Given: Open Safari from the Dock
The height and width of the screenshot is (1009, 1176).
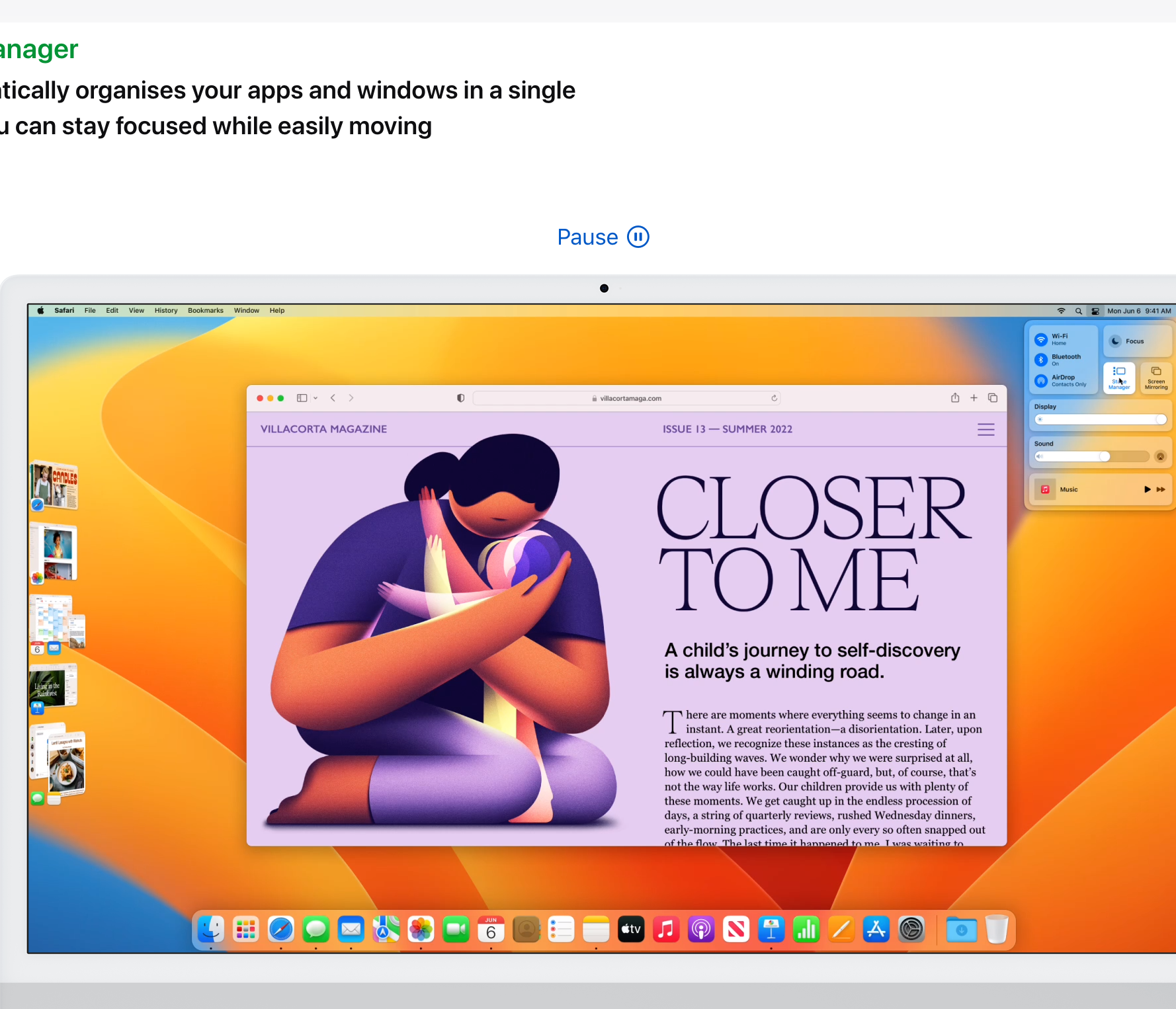Looking at the screenshot, I should (281, 930).
